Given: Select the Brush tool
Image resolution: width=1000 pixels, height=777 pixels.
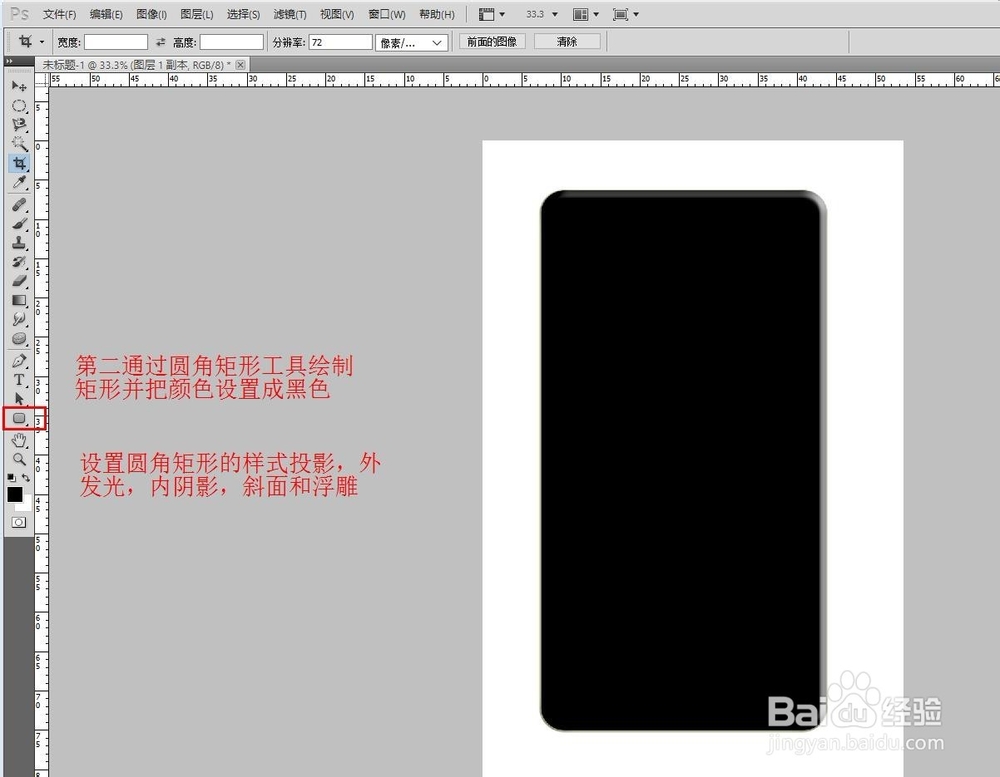Looking at the screenshot, I should 19,224.
